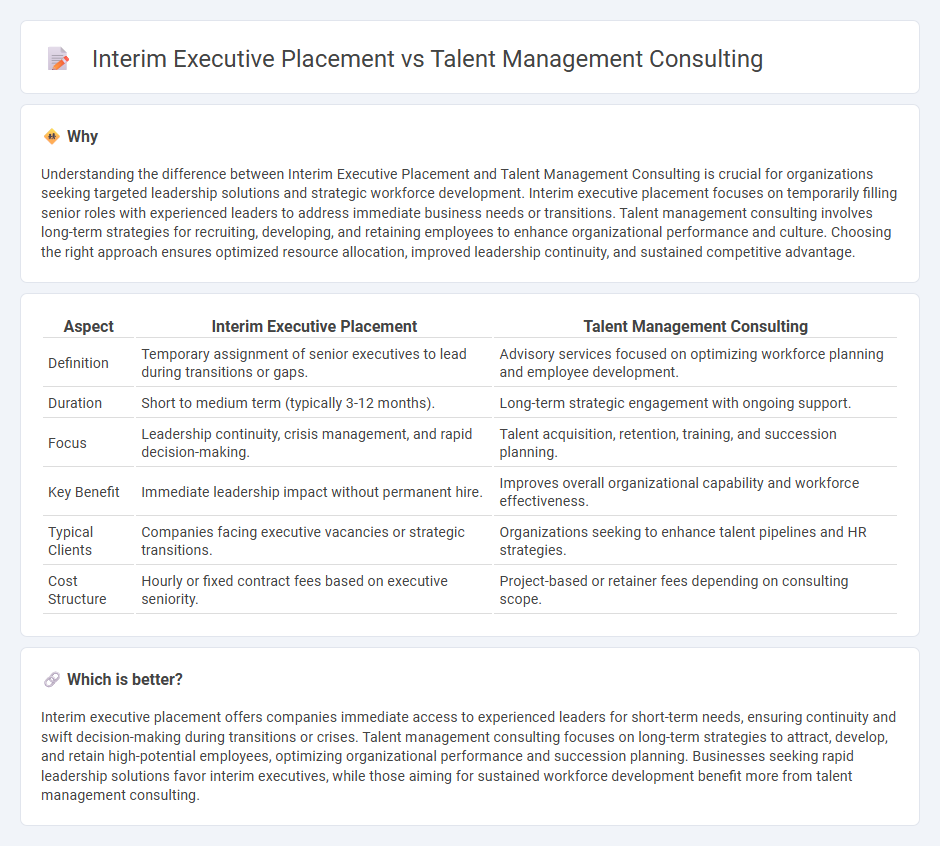Click cell 'Project-based or retainer fees'
Screen dimensions: 940x846
pyautogui.click(x=695, y=590)
